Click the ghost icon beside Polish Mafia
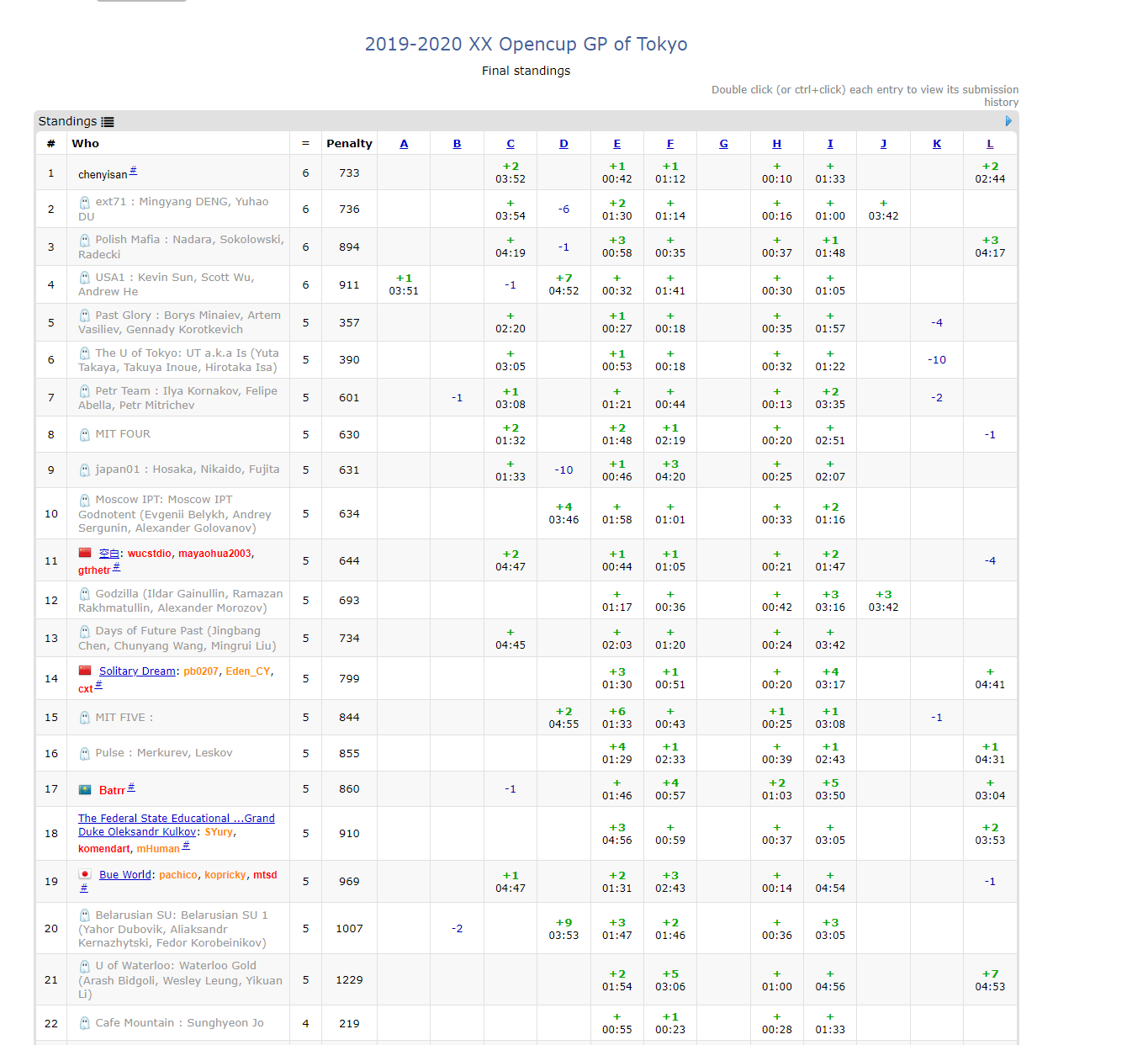This screenshot has height=1045, width=1148. click(85, 240)
